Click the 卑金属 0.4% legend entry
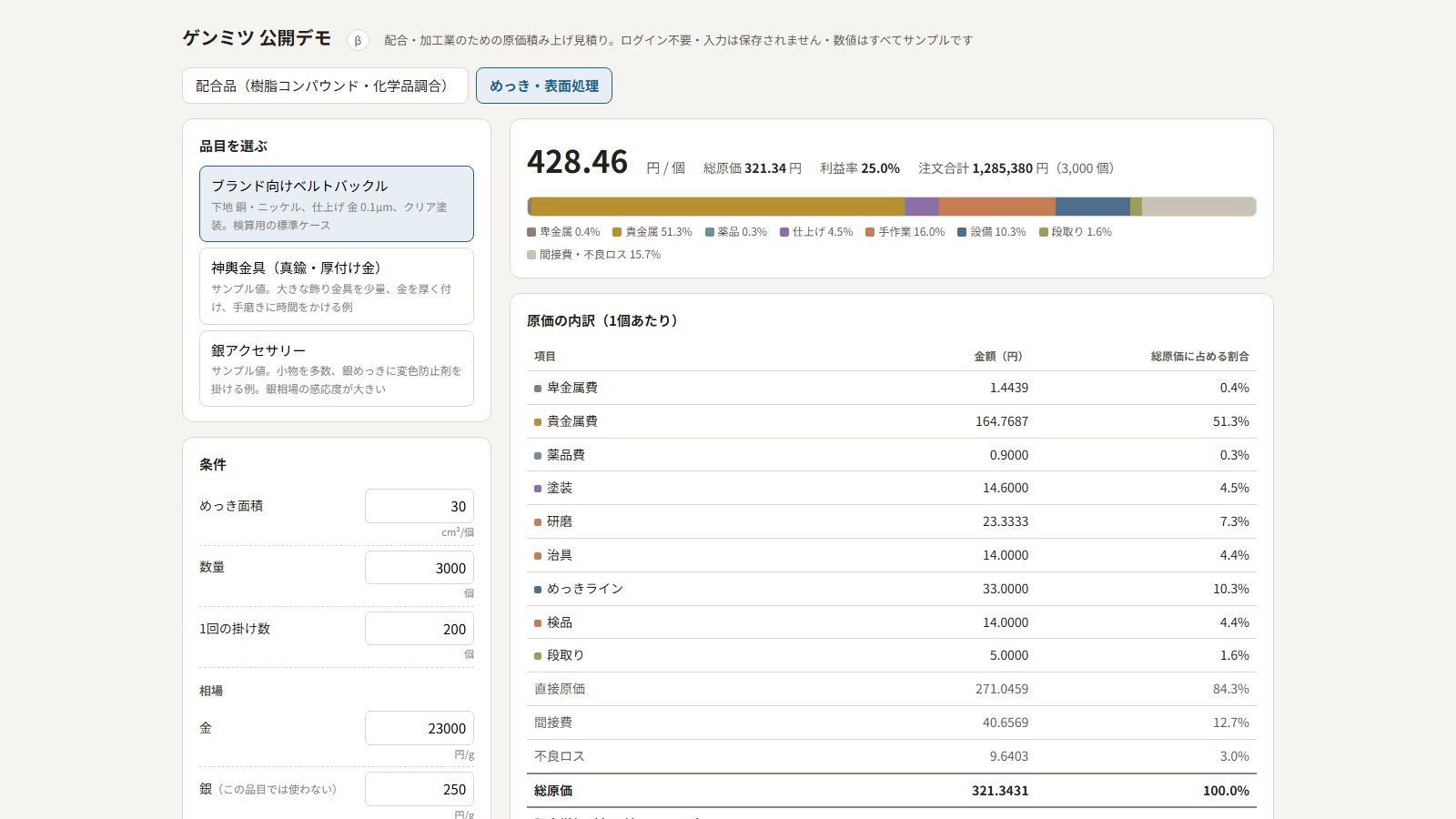This screenshot has width=1456, height=819. point(563,232)
